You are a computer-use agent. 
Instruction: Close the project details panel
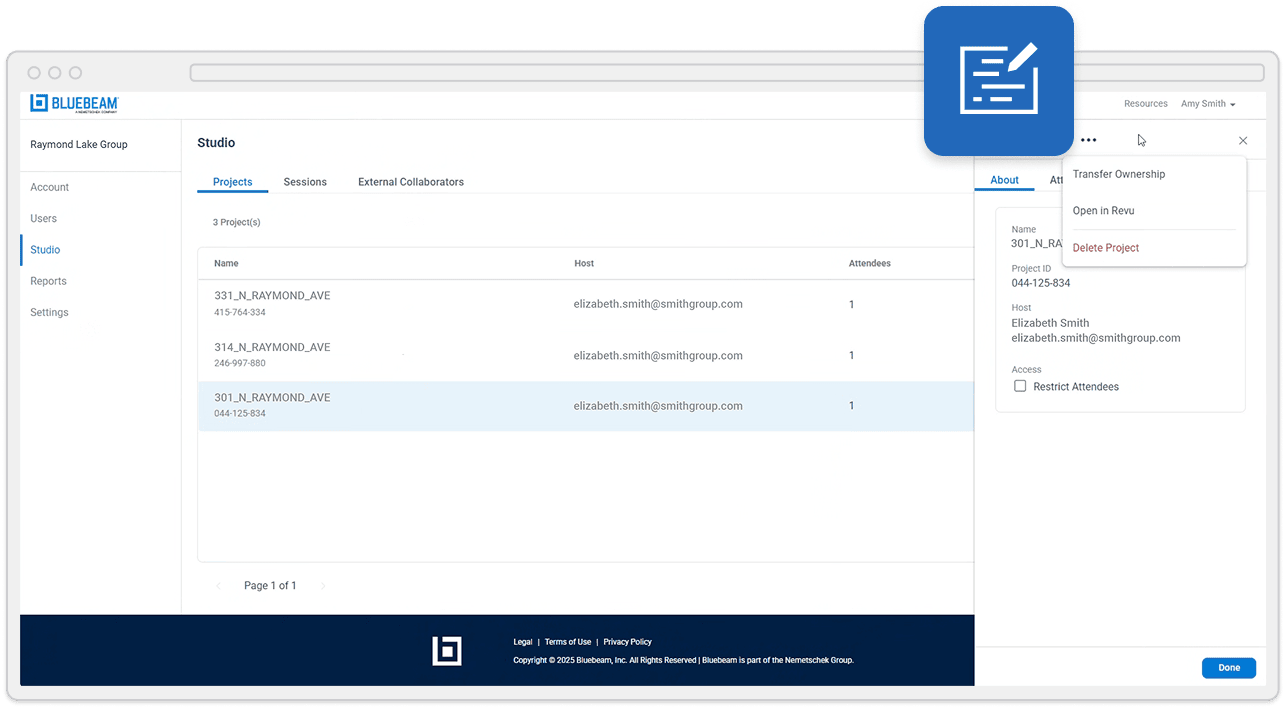coord(1243,141)
